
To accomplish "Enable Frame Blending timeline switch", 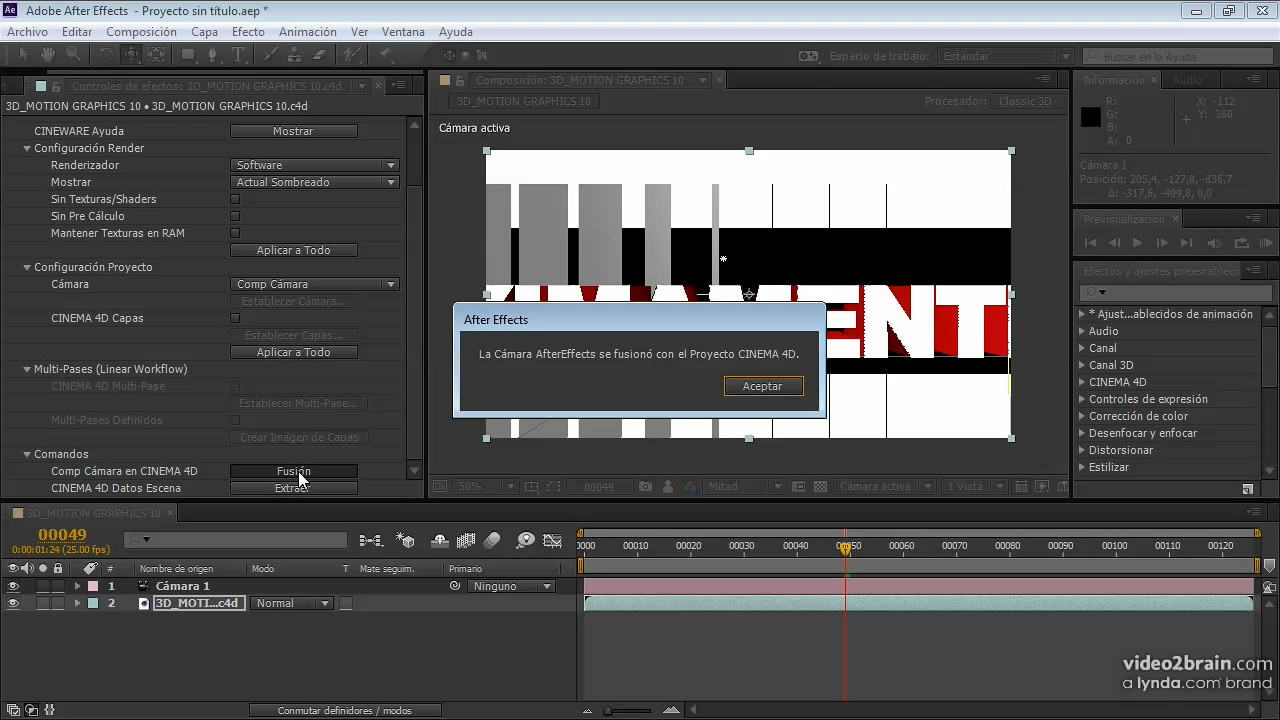I will point(466,541).
